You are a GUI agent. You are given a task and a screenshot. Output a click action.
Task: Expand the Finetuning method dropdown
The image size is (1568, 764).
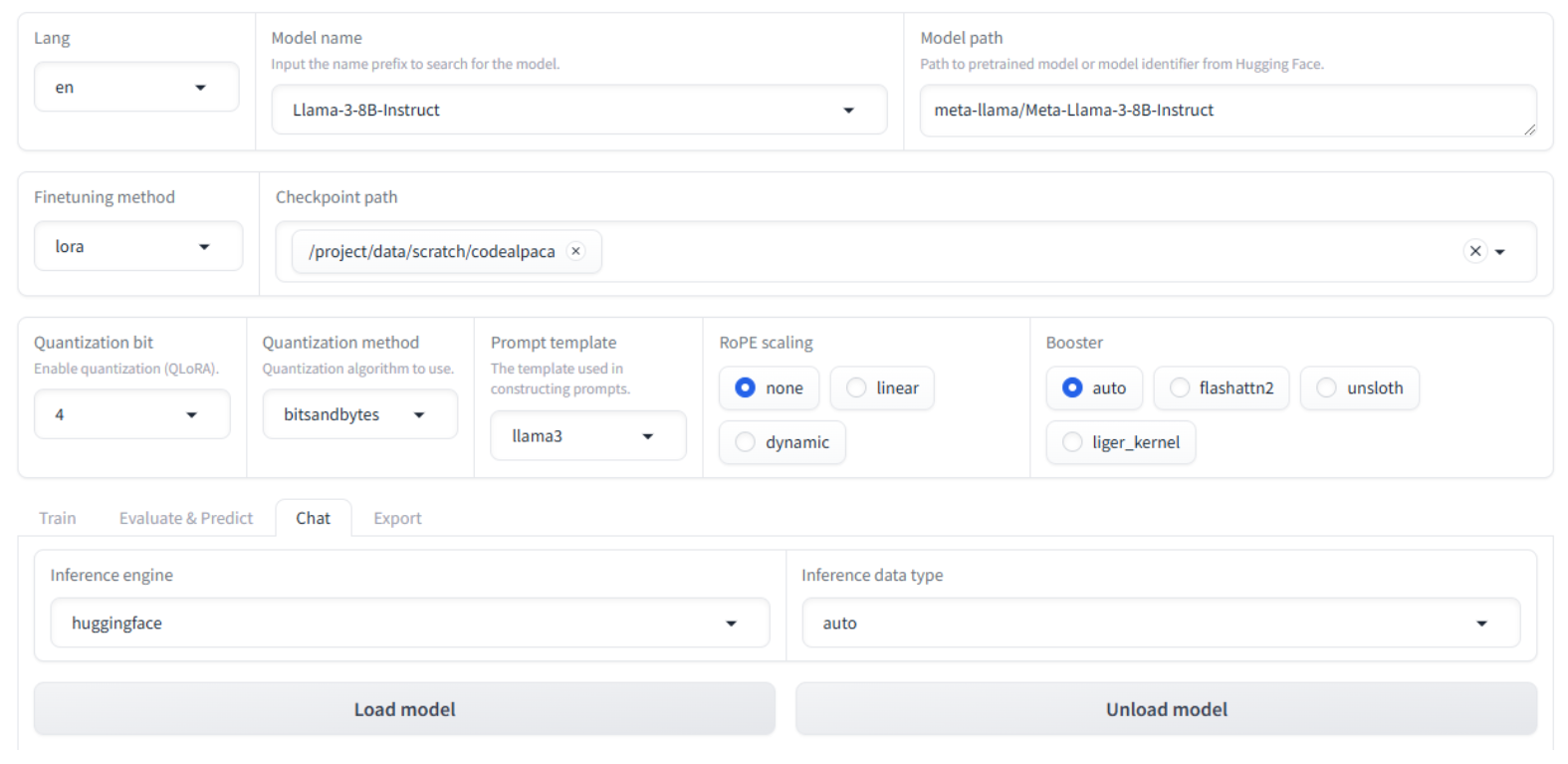click(x=137, y=247)
